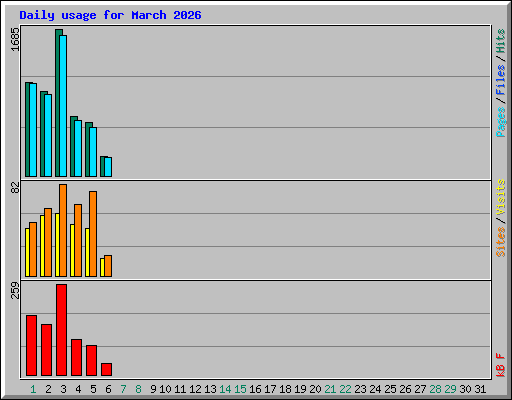Pick the orange Sites bar for day 2
The image size is (512, 400).
(x=48, y=242)
